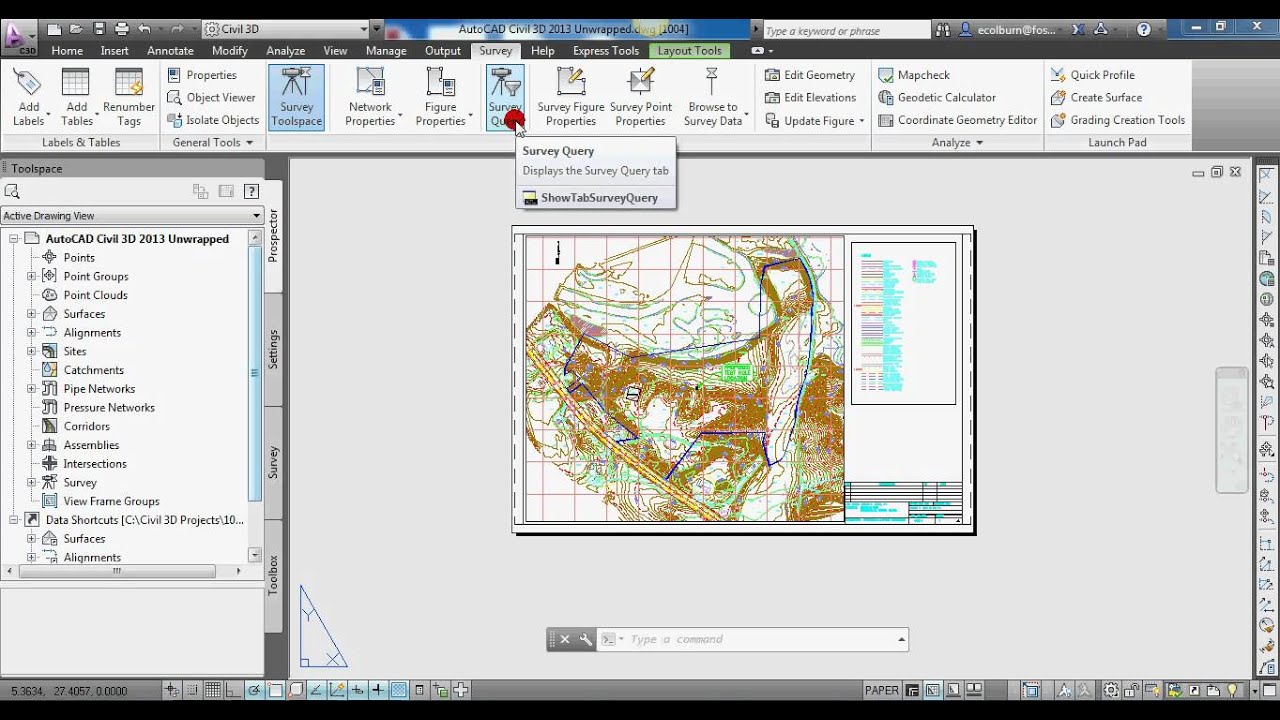1280x720 pixels.
Task: Select Alignments in Prospector tree
Action: point(92,333)
